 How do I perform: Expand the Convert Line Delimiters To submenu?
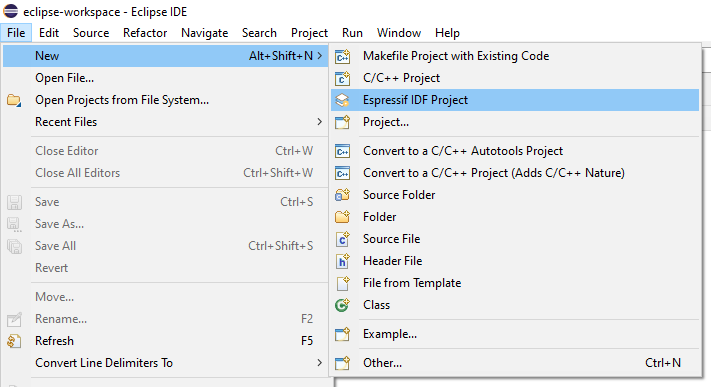tap(320, 363)
